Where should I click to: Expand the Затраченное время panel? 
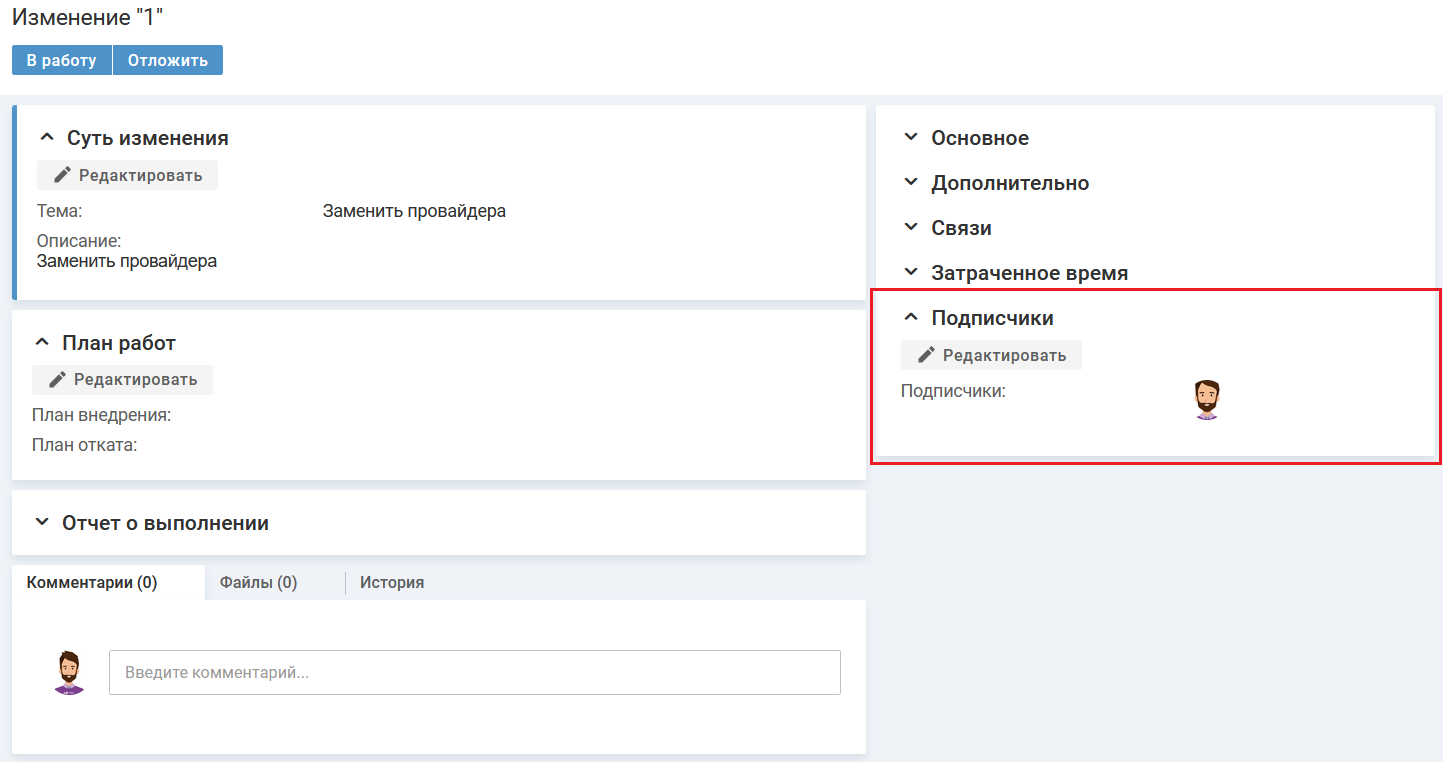pos(910,272)
